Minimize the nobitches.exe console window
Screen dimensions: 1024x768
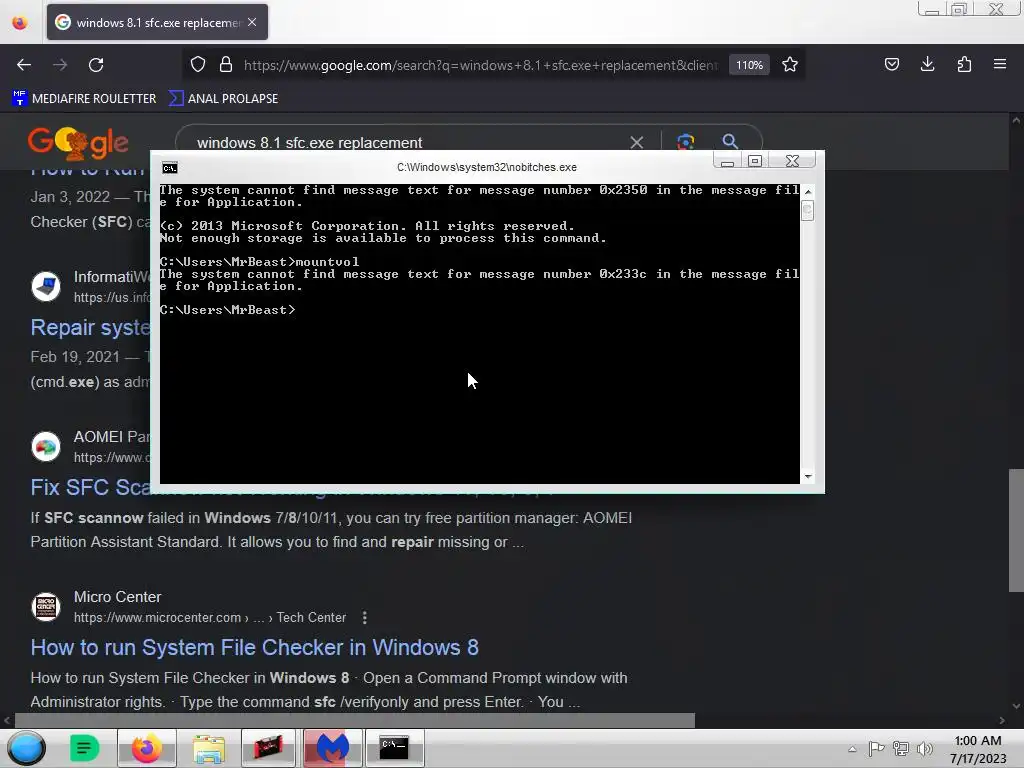(727, 161)
